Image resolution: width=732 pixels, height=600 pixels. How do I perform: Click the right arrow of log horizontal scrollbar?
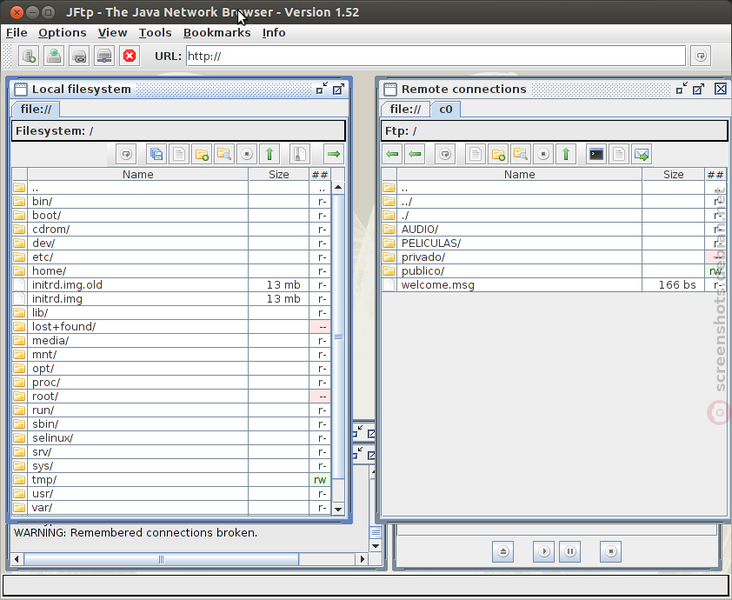(x=362, y=558)
